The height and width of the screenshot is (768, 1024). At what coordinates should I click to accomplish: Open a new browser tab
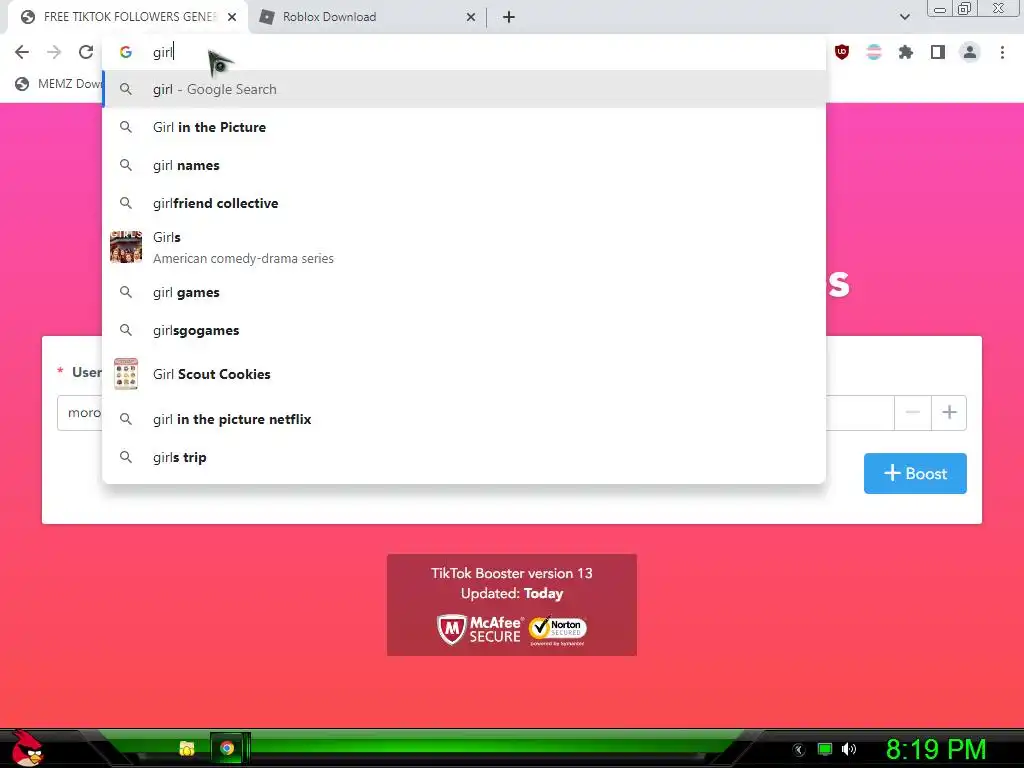click(509, 17)
